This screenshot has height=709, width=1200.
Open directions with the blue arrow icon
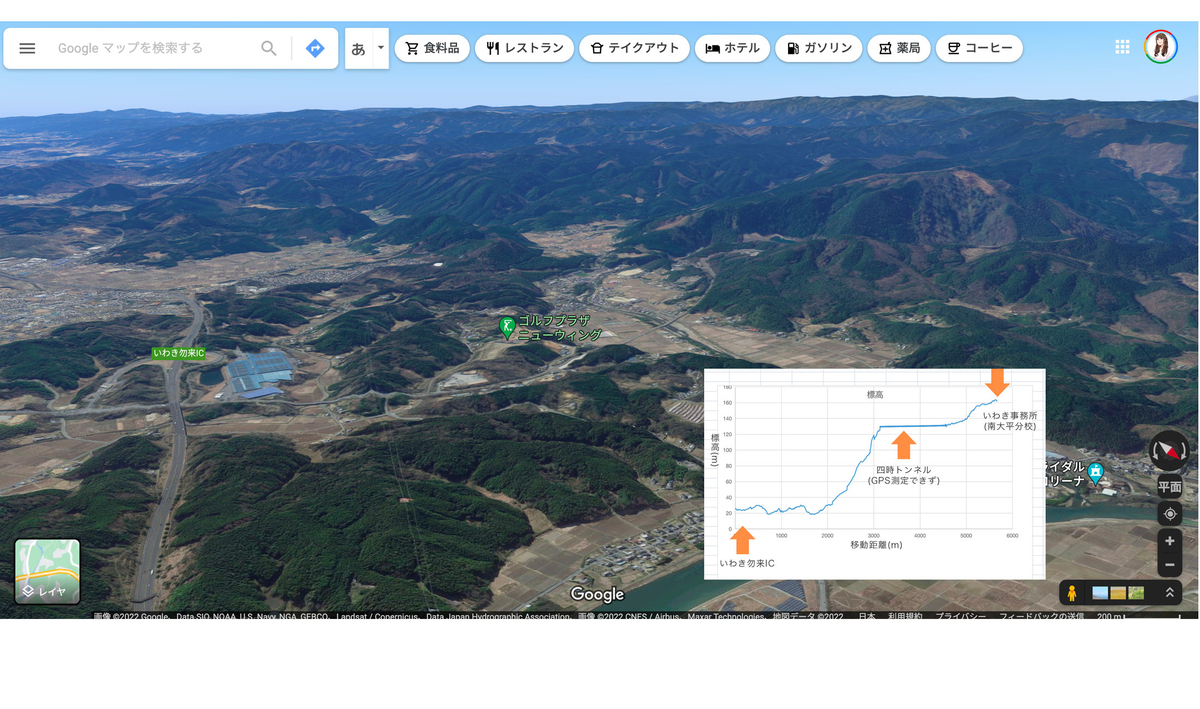click(x=315, y=48)
